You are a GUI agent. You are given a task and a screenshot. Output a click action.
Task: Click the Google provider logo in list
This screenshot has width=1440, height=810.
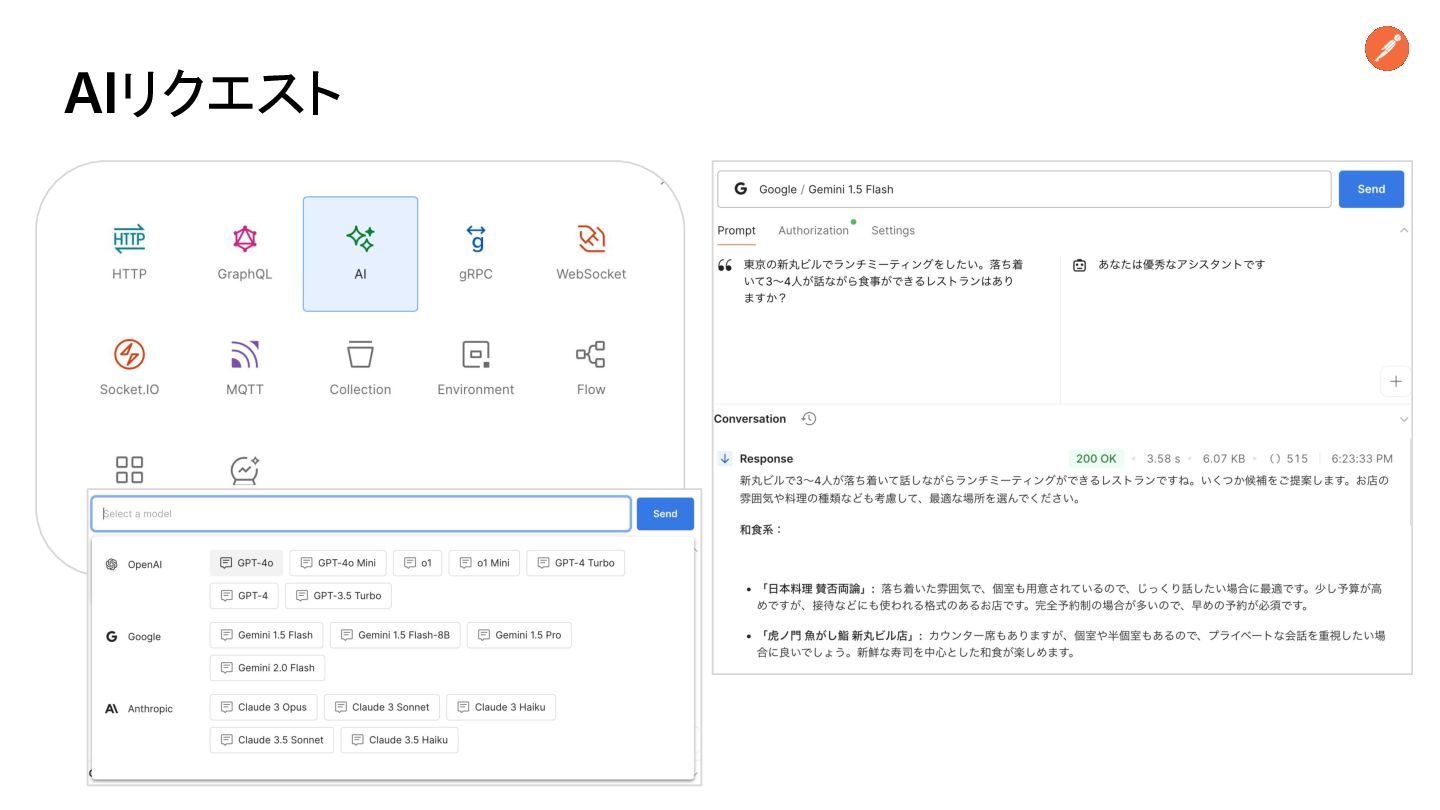(x=112, y=636)
